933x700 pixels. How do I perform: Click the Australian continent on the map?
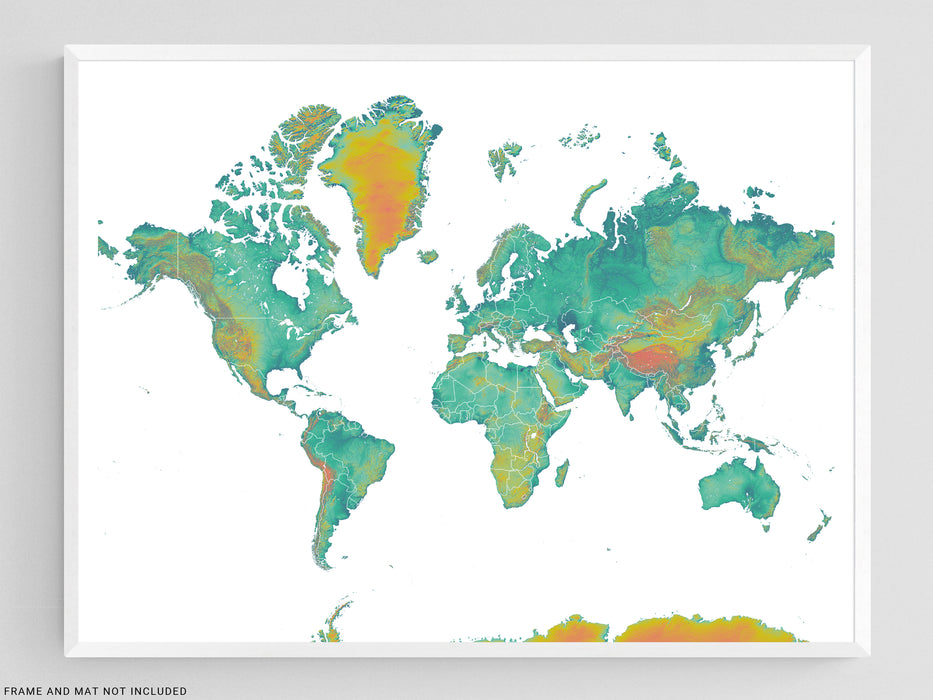(x=739, y=489)
